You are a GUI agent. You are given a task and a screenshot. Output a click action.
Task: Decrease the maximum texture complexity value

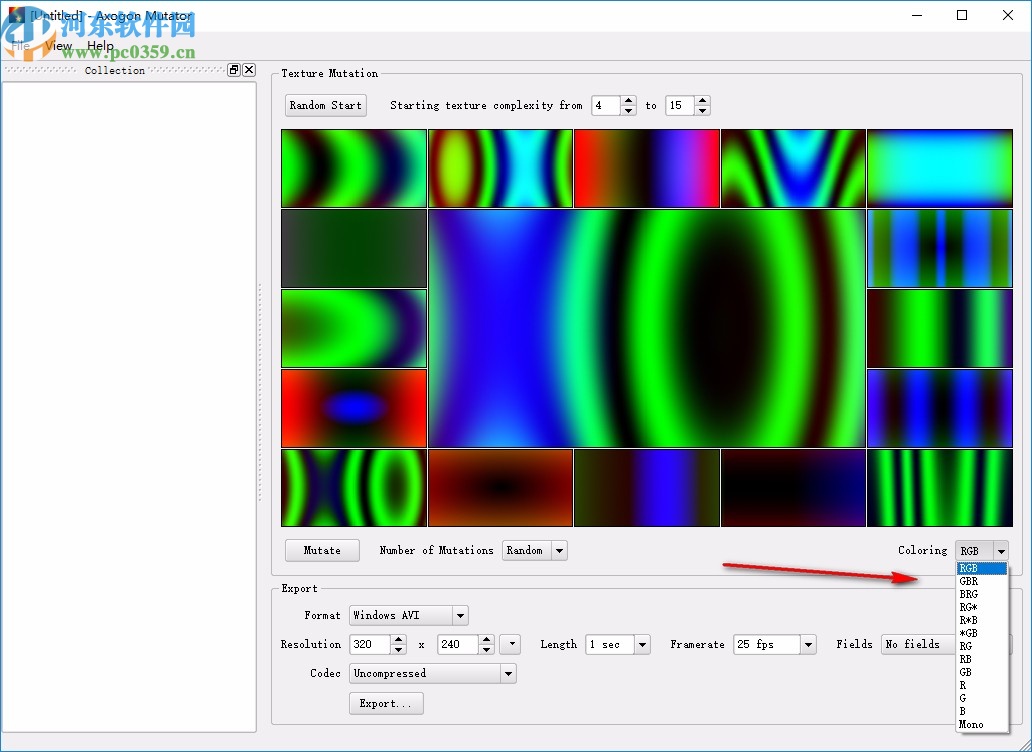click(x=703, y=110)
